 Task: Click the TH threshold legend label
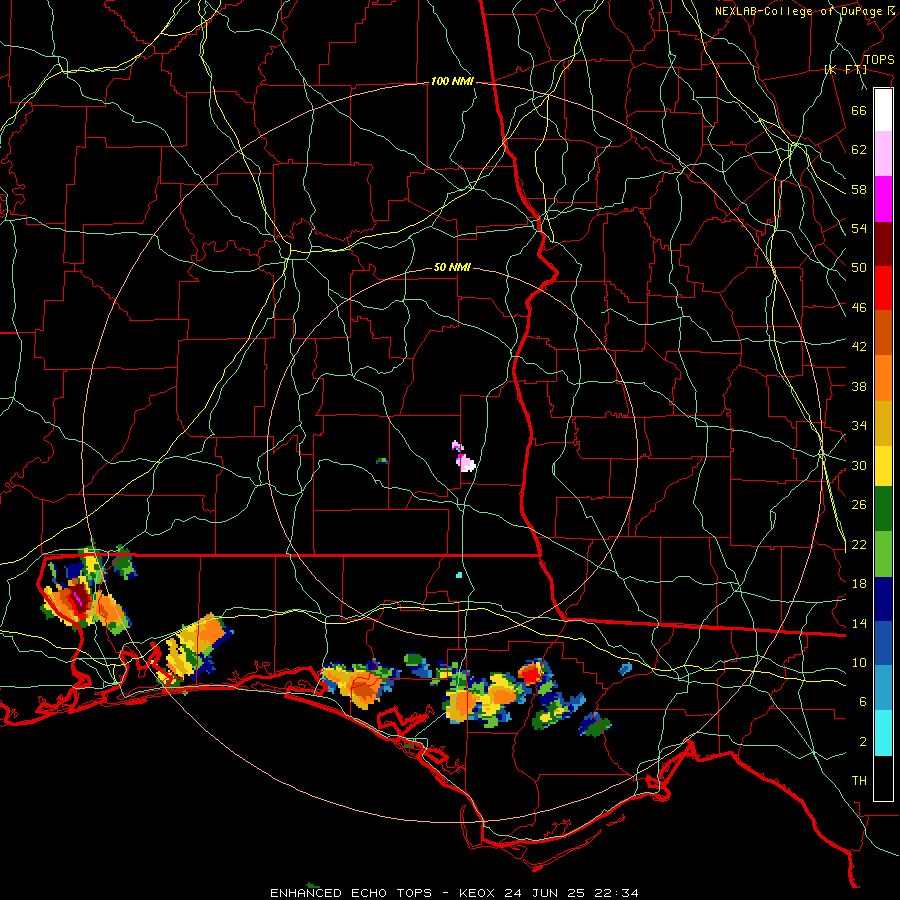[859, 781]
